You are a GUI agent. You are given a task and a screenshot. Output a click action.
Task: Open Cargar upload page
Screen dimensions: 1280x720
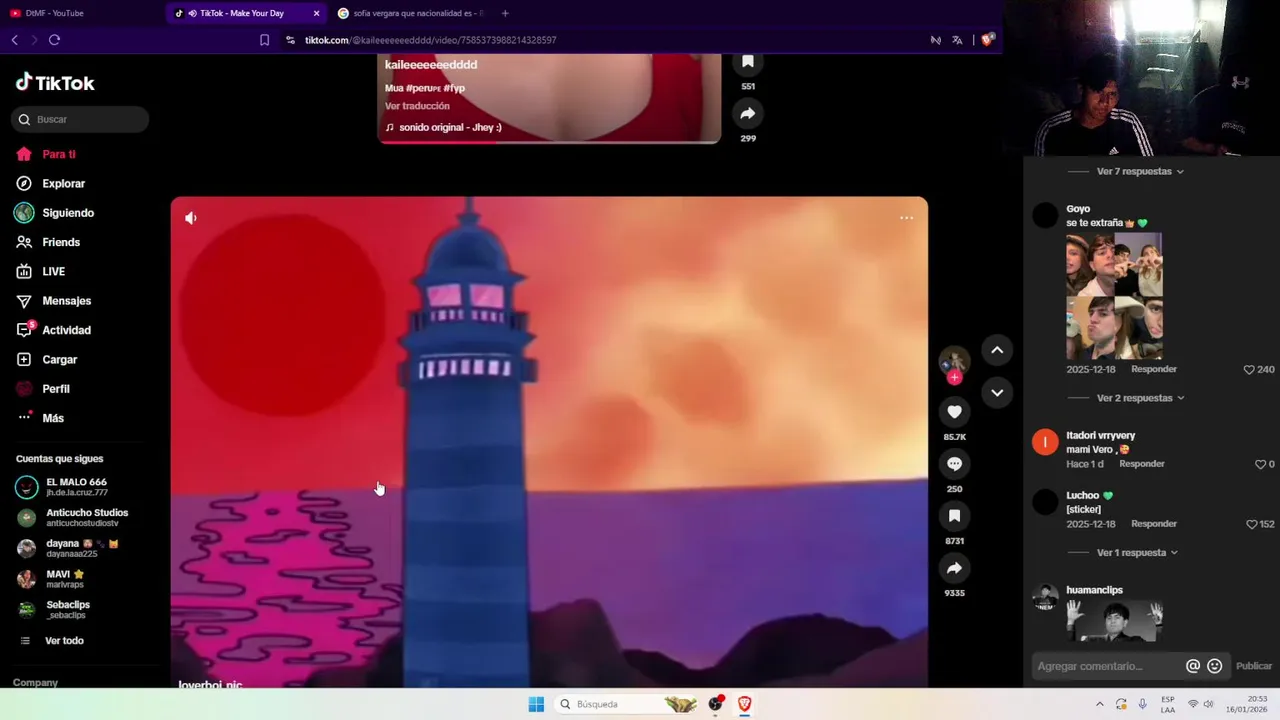pos(46,359)
